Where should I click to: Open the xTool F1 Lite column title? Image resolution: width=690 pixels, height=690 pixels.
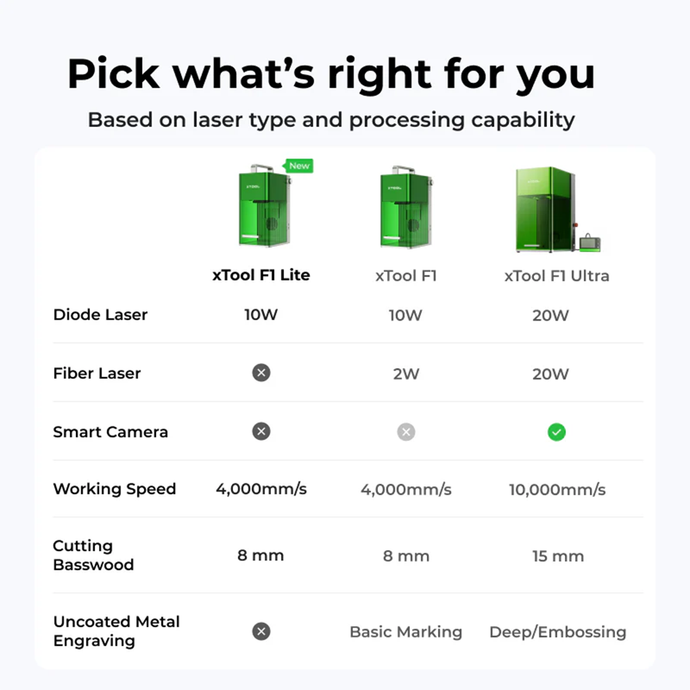(x=261, y=275)
